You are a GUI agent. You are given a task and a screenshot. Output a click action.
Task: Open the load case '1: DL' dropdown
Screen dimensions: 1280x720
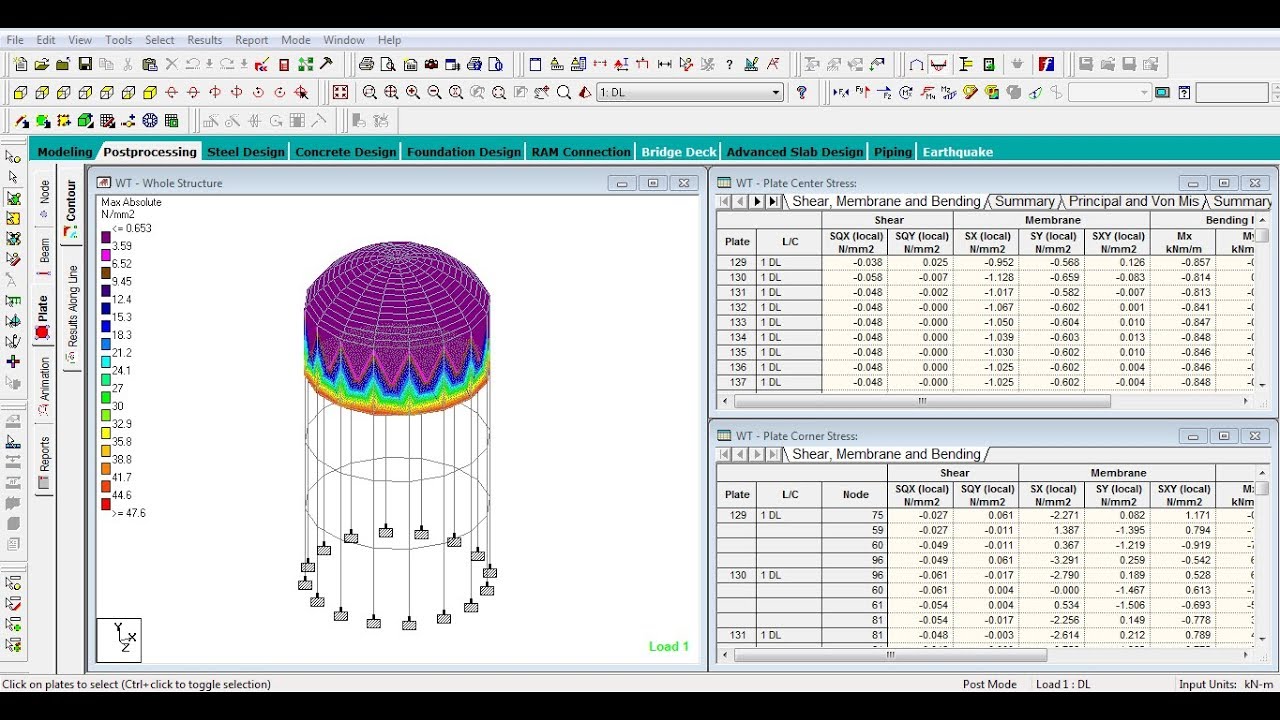(x=689, y=92)
